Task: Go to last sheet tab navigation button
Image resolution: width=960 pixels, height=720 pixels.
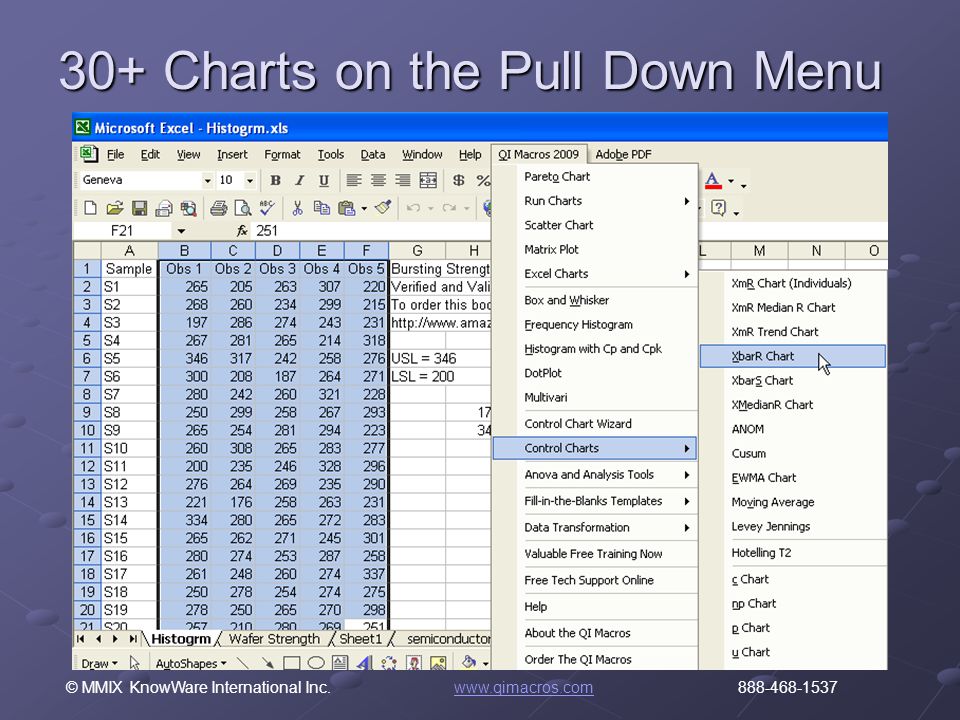Action: pyautogui.click(x=133, y=639)
